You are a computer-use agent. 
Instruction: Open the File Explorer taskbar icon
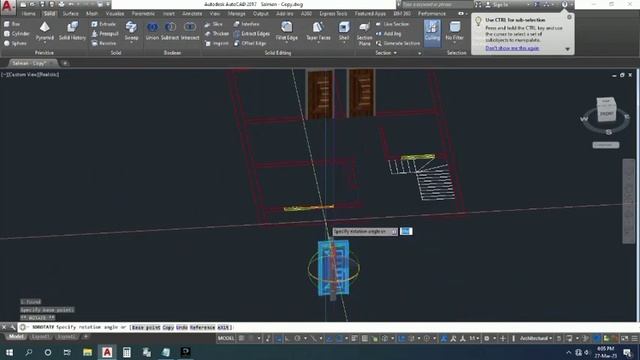click(87, 352)
